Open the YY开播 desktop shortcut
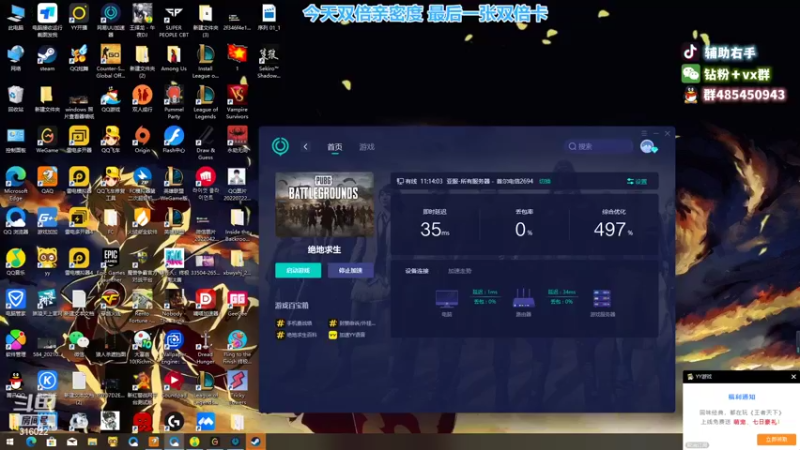 (79, 17)
